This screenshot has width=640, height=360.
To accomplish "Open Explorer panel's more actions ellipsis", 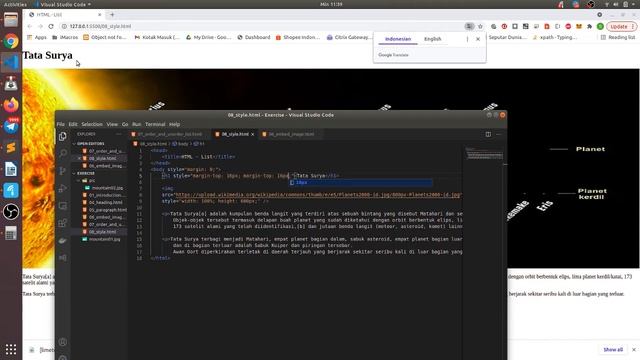I will click(x=119, y=134).
